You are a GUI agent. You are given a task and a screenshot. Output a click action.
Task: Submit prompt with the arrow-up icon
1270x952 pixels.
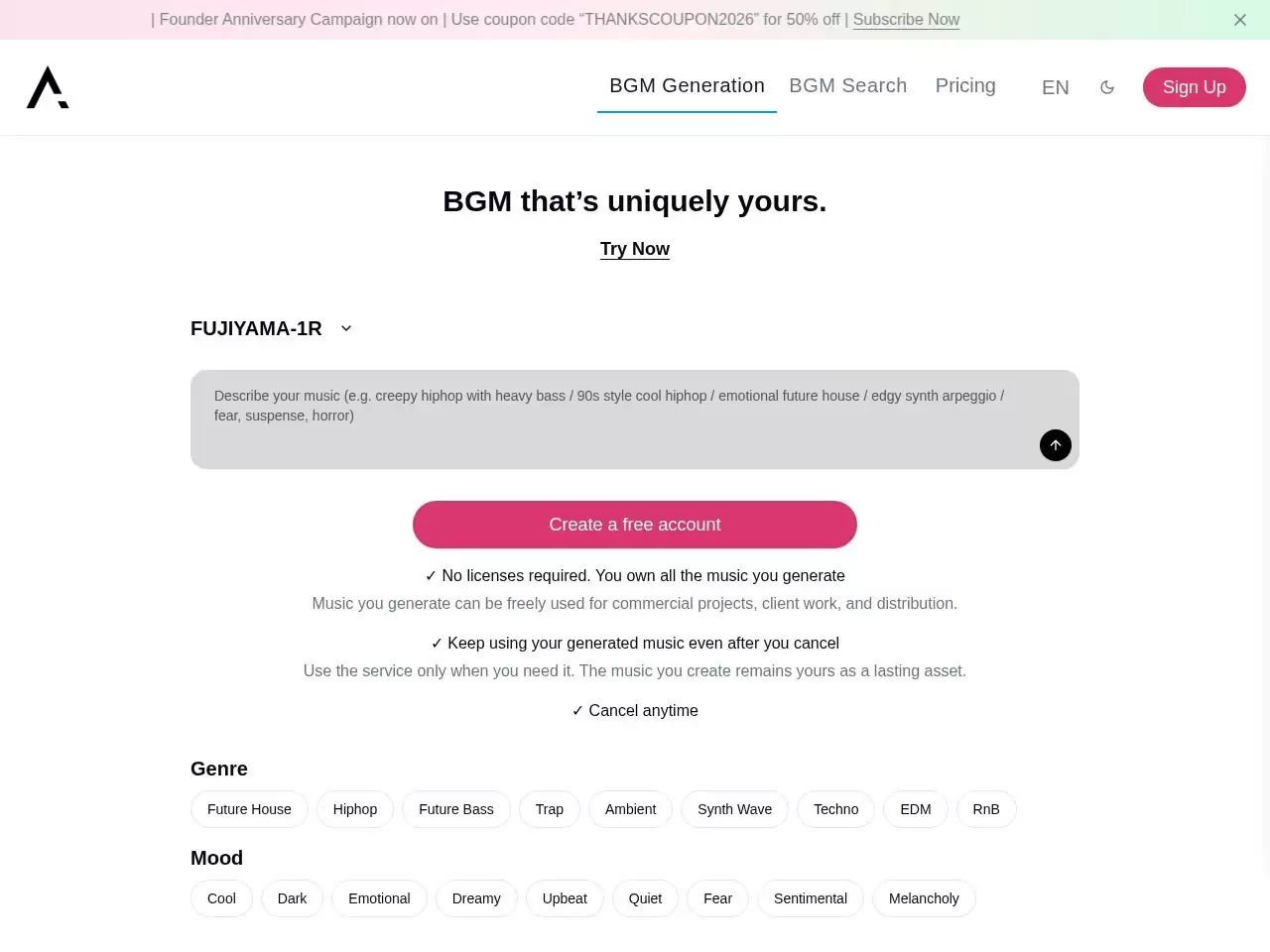click(1056, 445)
